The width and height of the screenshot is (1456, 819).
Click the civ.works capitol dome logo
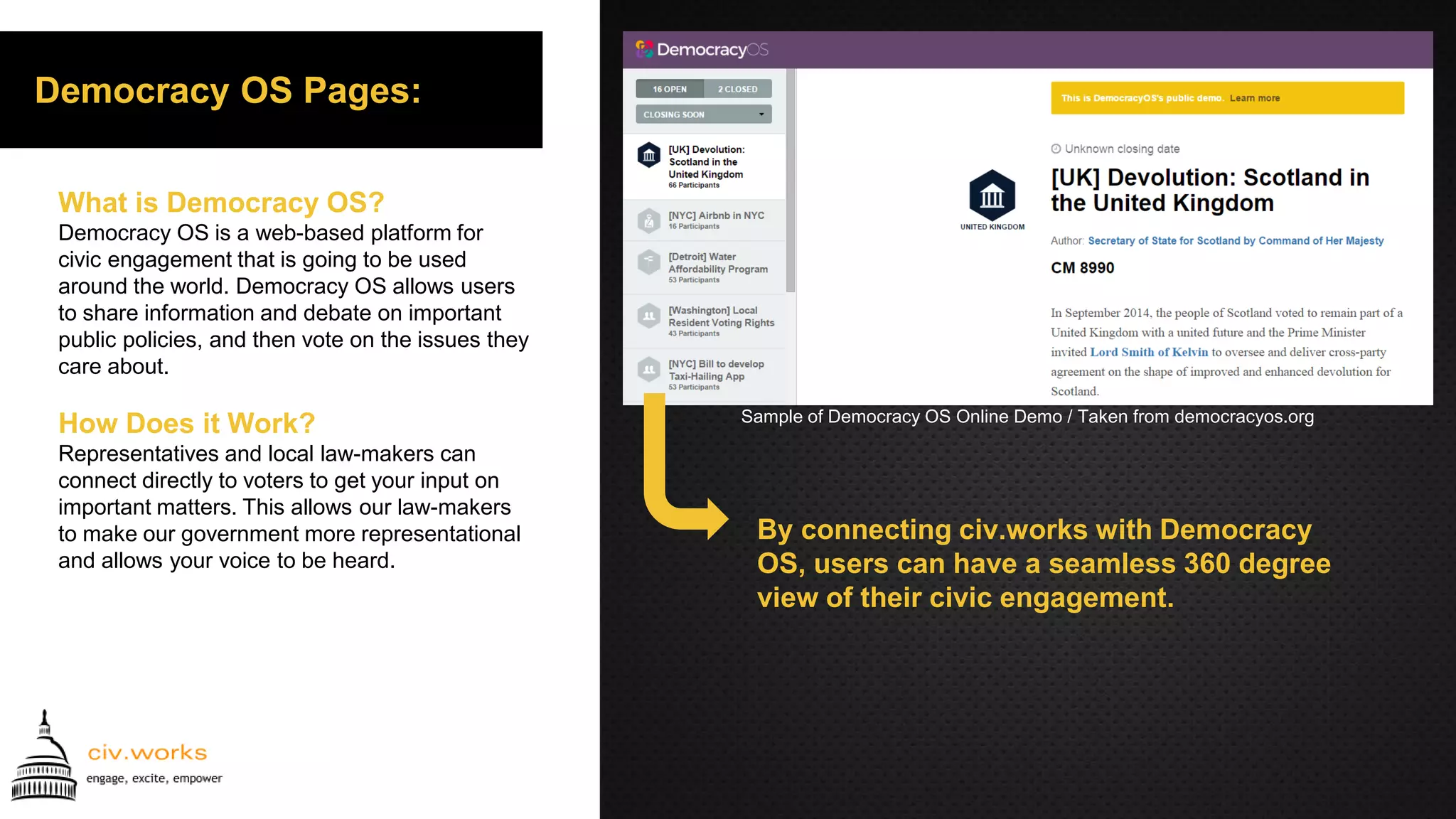(x=44, y=755)
